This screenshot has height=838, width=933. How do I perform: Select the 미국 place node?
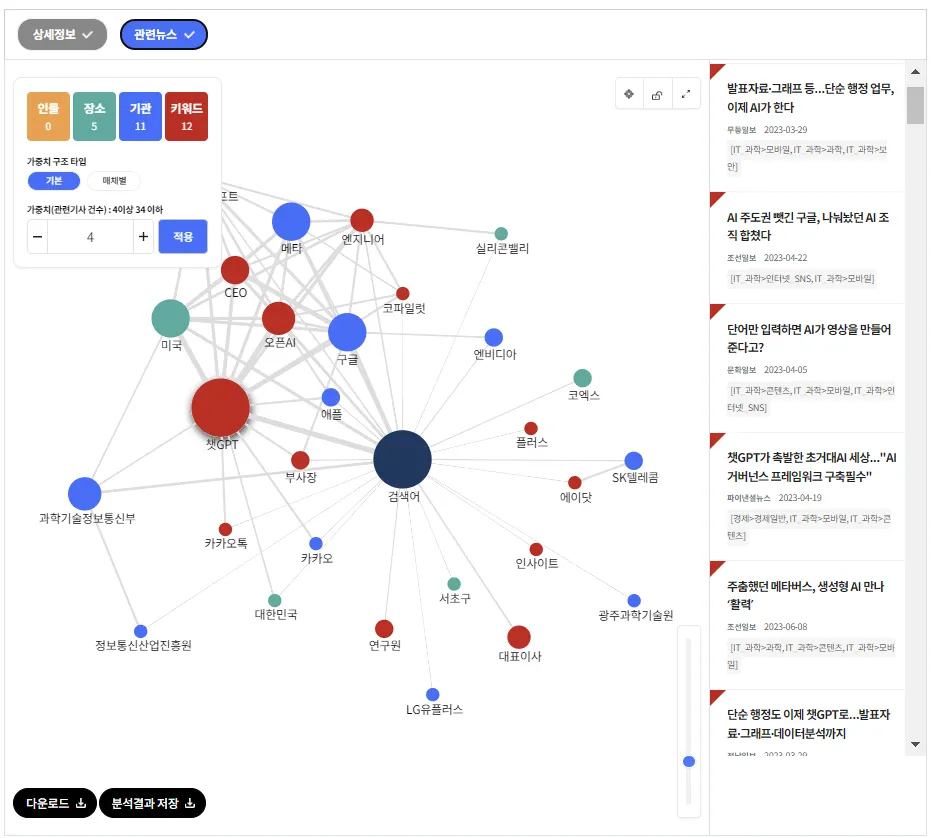pos(171,318)
